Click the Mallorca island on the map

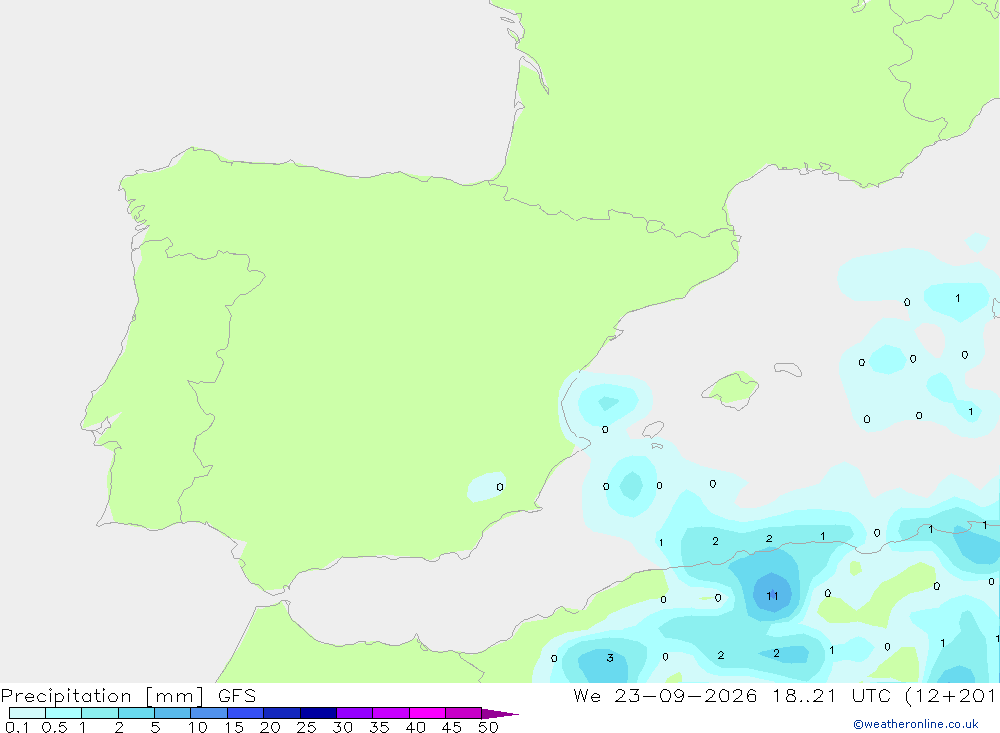coord(731,389)
